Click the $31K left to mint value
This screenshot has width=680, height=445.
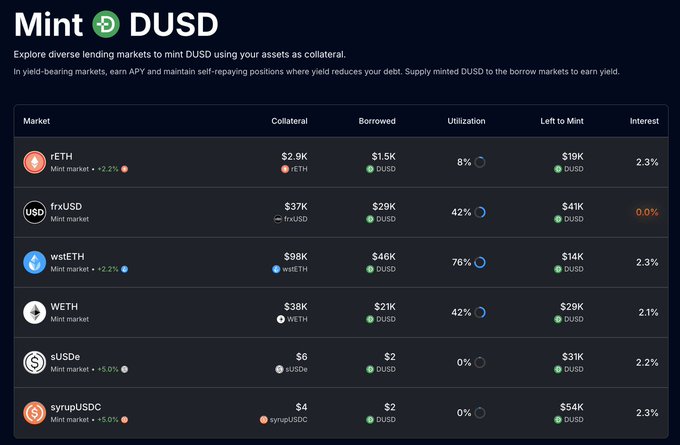point(572,357)
